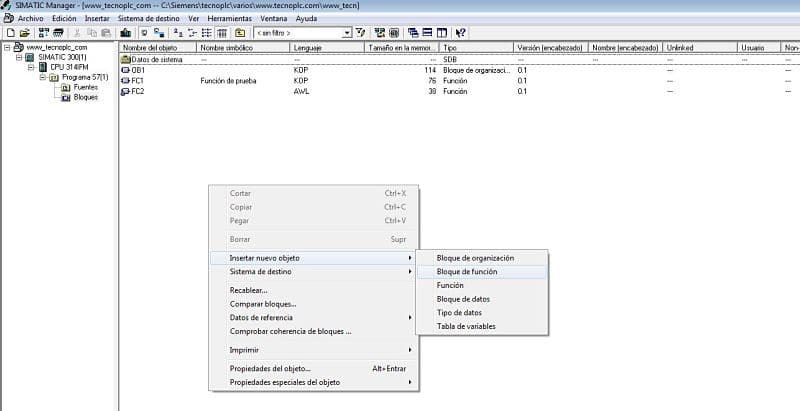Screen dimensions: 800x411
Task: Select the FC1 block icon
Action: [126, 81]
